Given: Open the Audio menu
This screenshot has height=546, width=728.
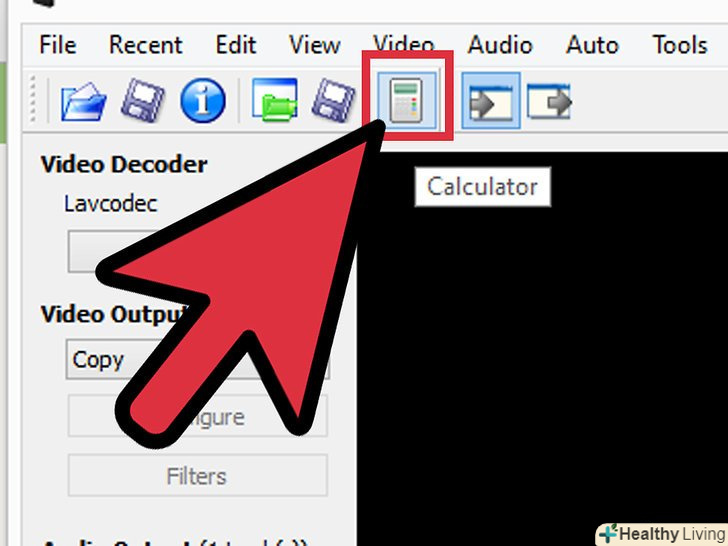Looking at the screenshot, I should [x=500, y=45].
